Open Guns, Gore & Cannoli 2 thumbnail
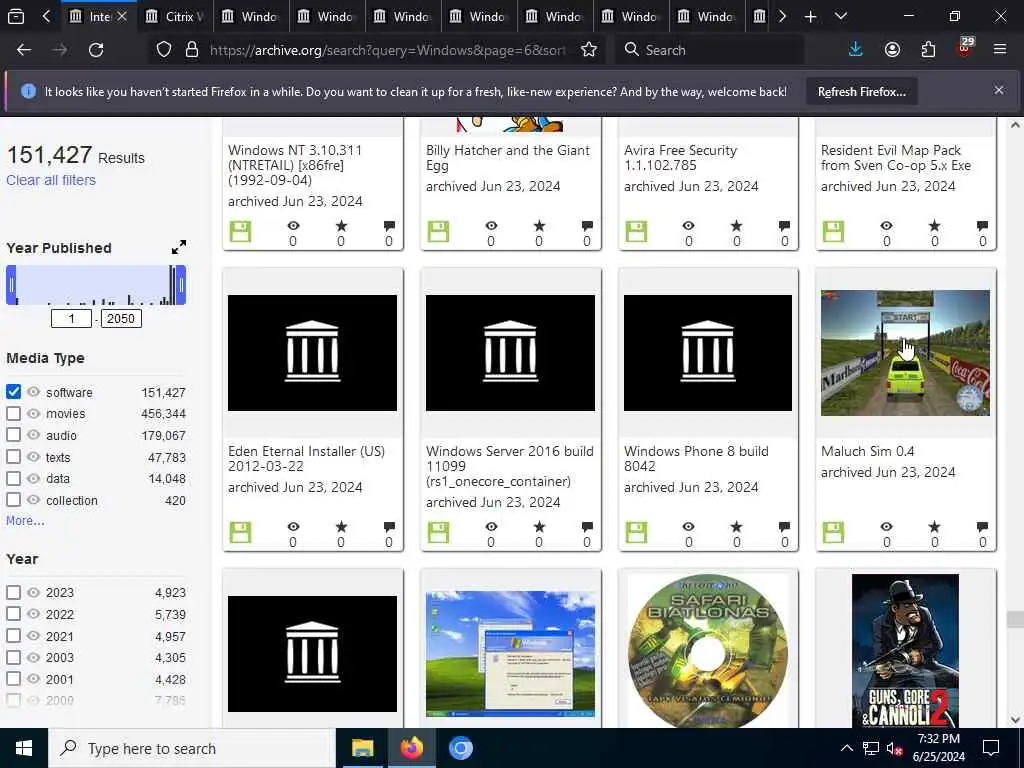 coord(905,650)
